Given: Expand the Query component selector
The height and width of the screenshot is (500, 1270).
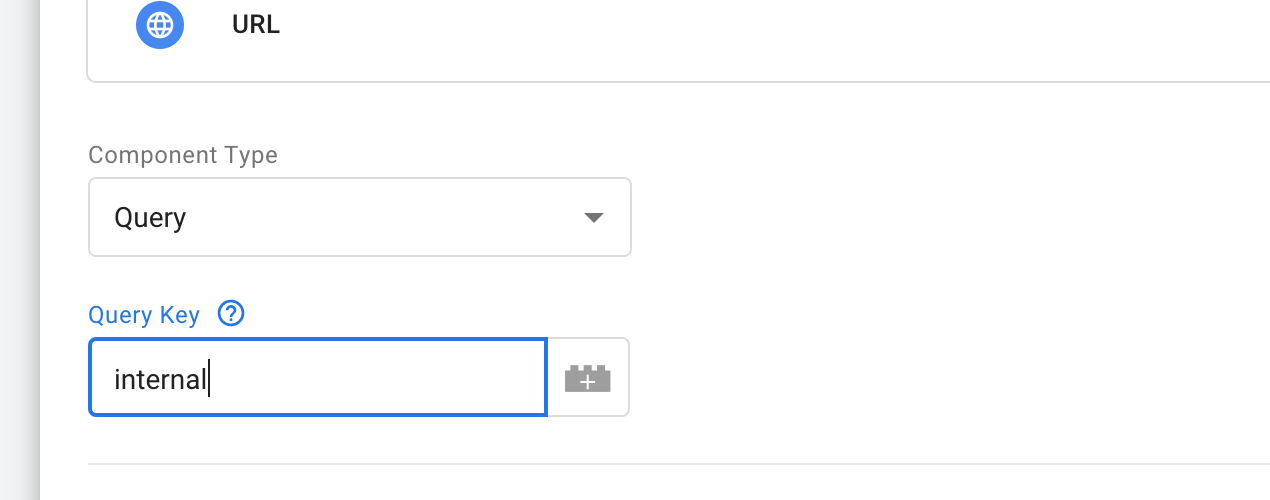Looking at the screenshot, I should click(x=360, y=217).
